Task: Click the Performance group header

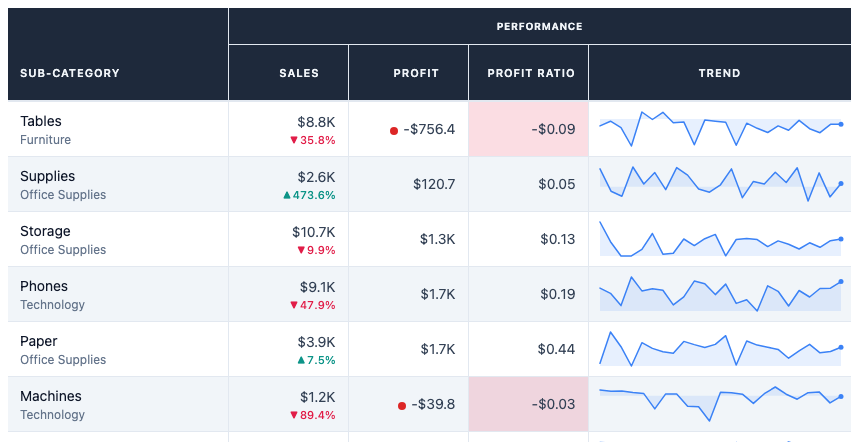Action: tap(540, 26)
